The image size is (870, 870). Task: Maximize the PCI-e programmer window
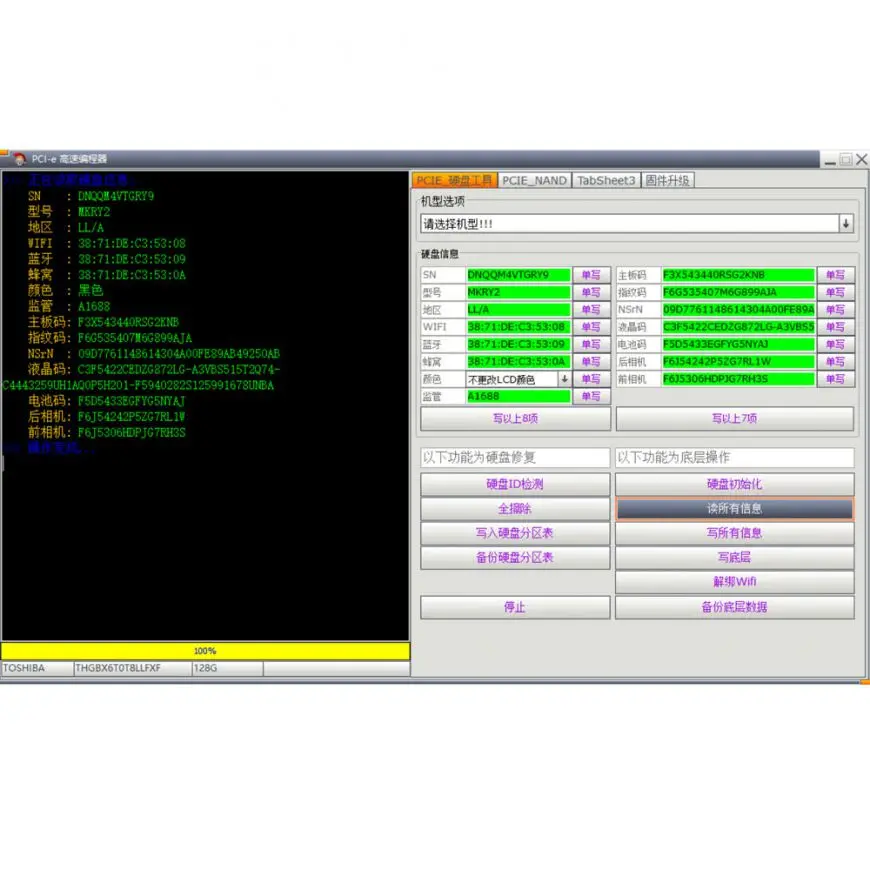[846, 160]
